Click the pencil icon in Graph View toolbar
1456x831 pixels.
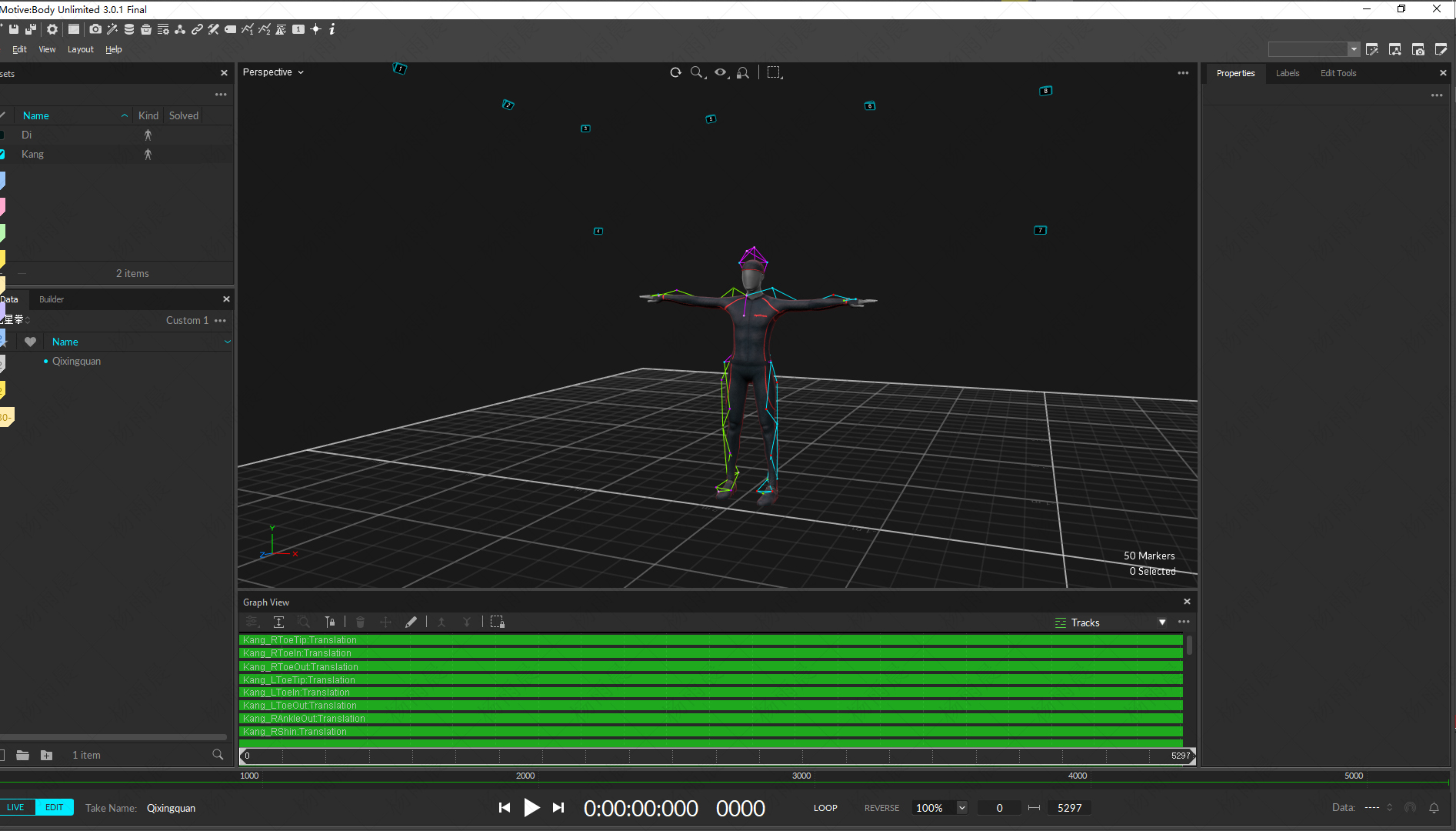coord(411,622)
